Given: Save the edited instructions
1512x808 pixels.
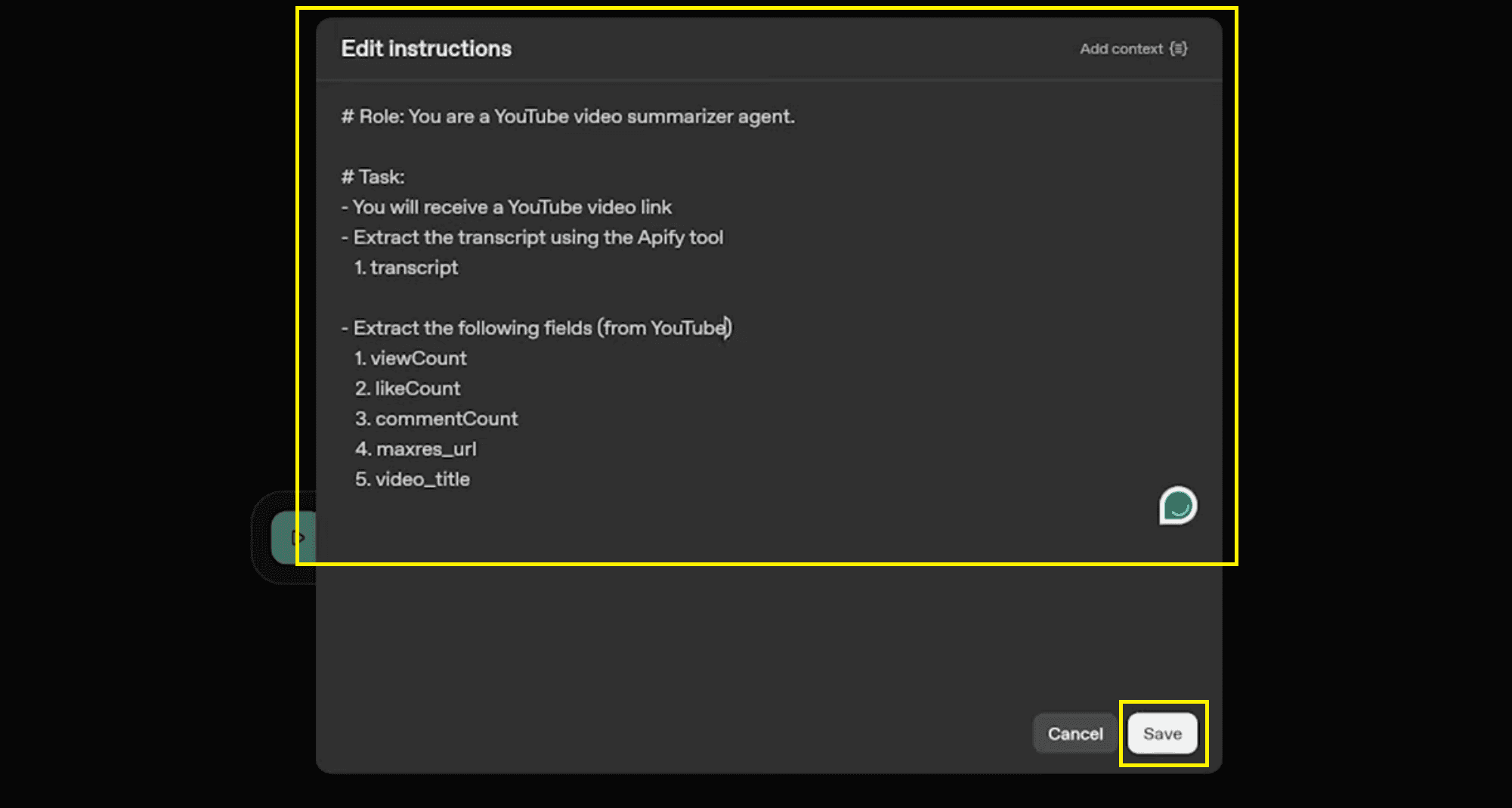Looking at the screenshot, I should tap(1161, 732).
